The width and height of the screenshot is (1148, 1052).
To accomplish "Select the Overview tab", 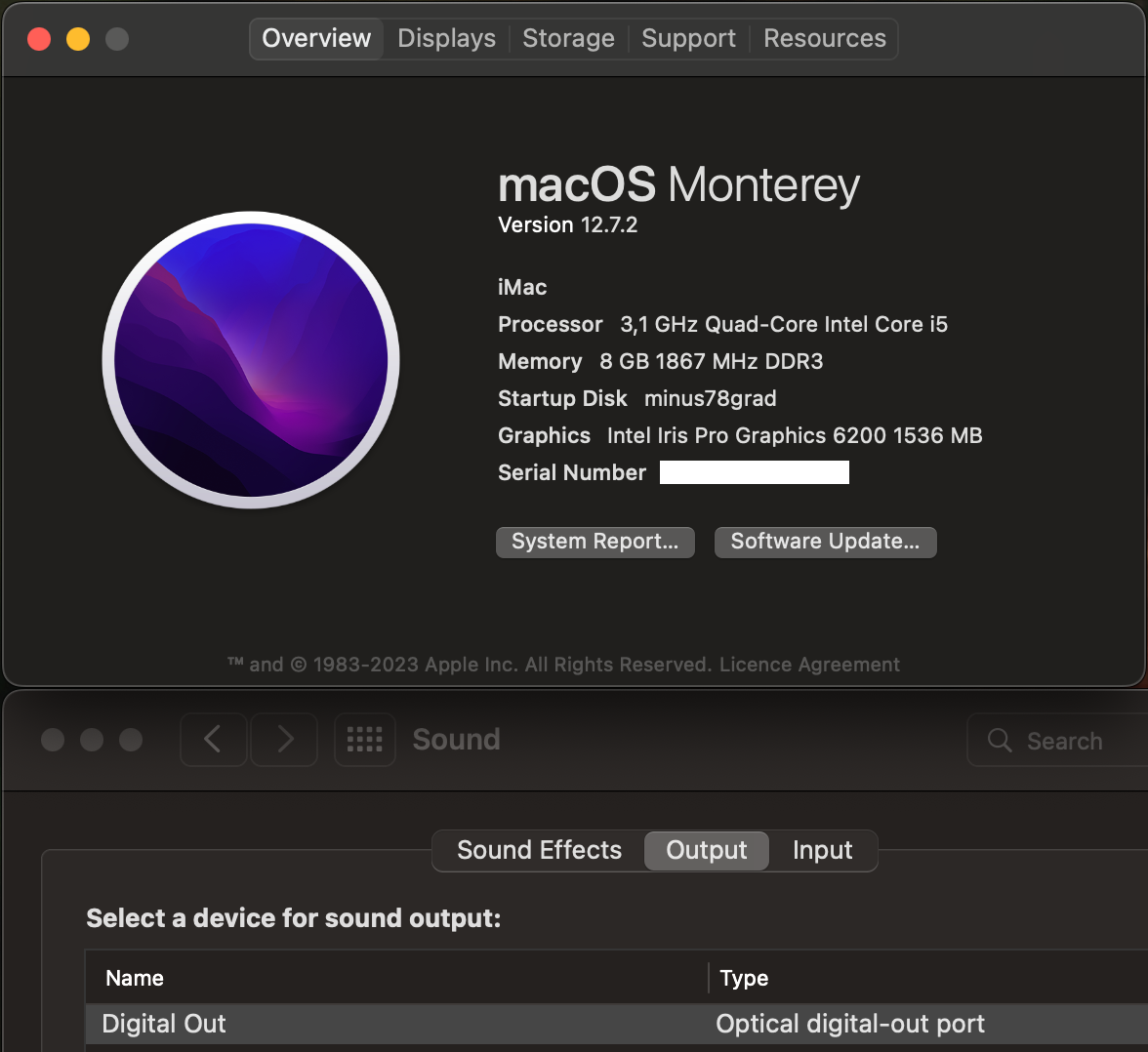I will coord(316,38).
